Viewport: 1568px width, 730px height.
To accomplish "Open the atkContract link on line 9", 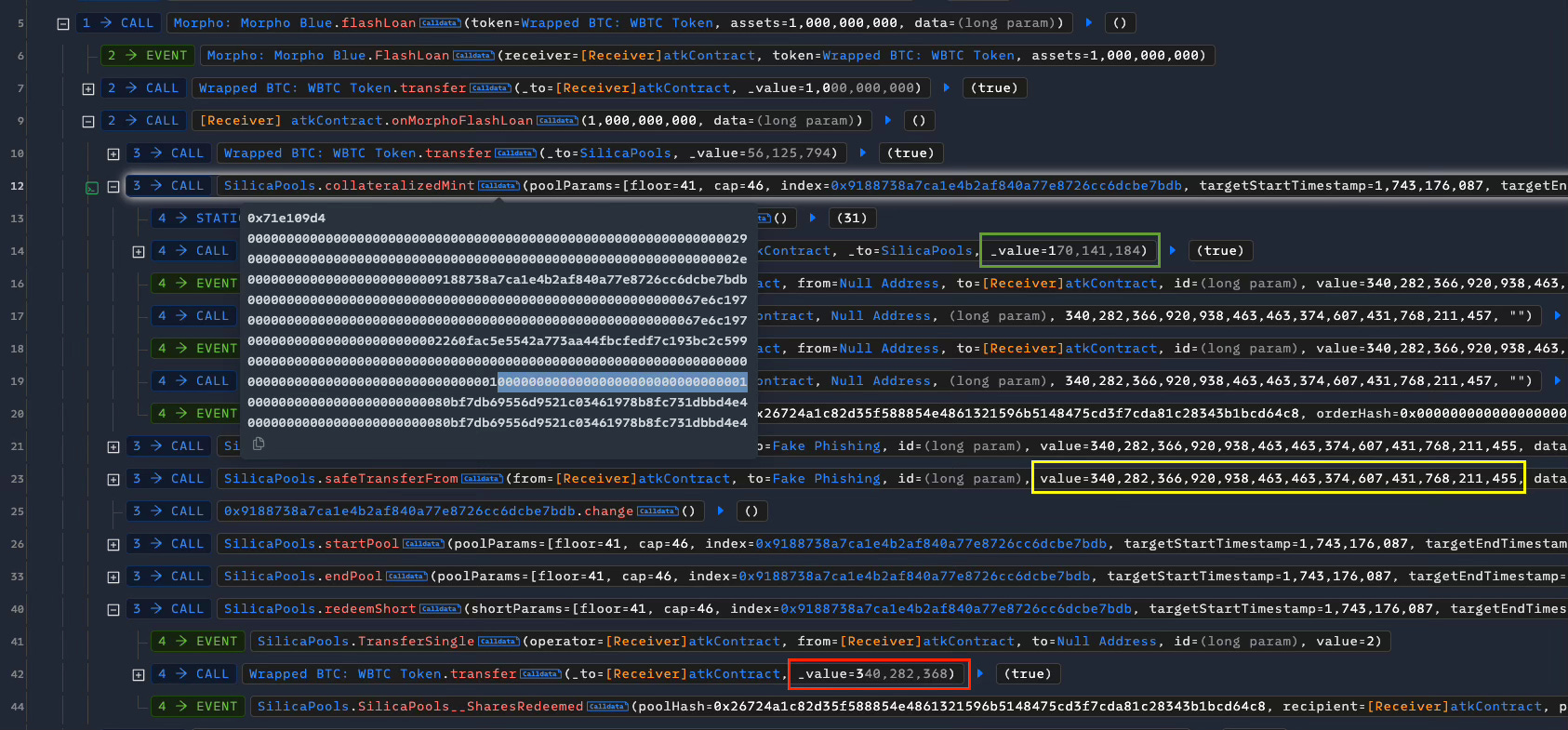I will coord(291,121).
